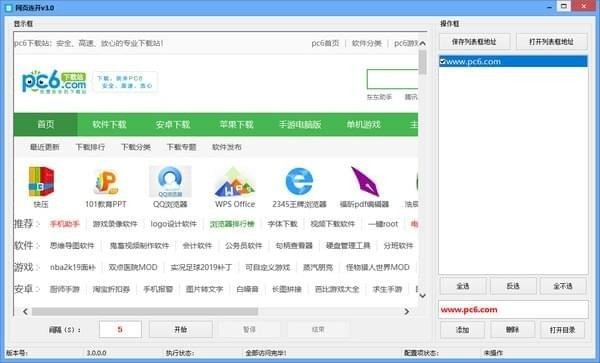Toggle the www.pc6.com checkbox in list

click(442, 61)
